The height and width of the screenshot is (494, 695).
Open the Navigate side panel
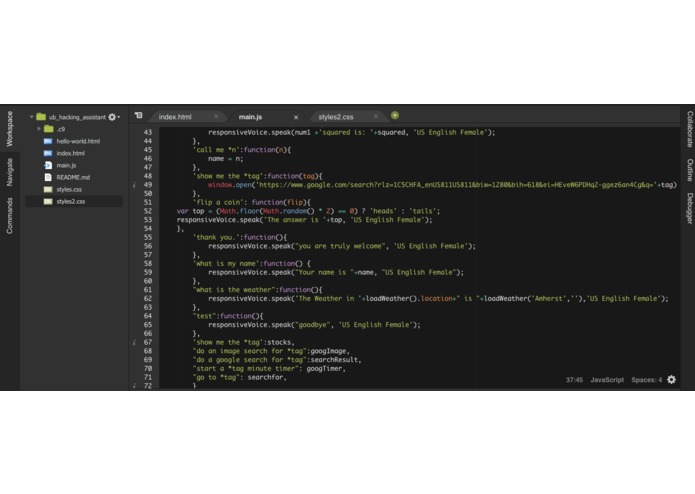point(10,172)
